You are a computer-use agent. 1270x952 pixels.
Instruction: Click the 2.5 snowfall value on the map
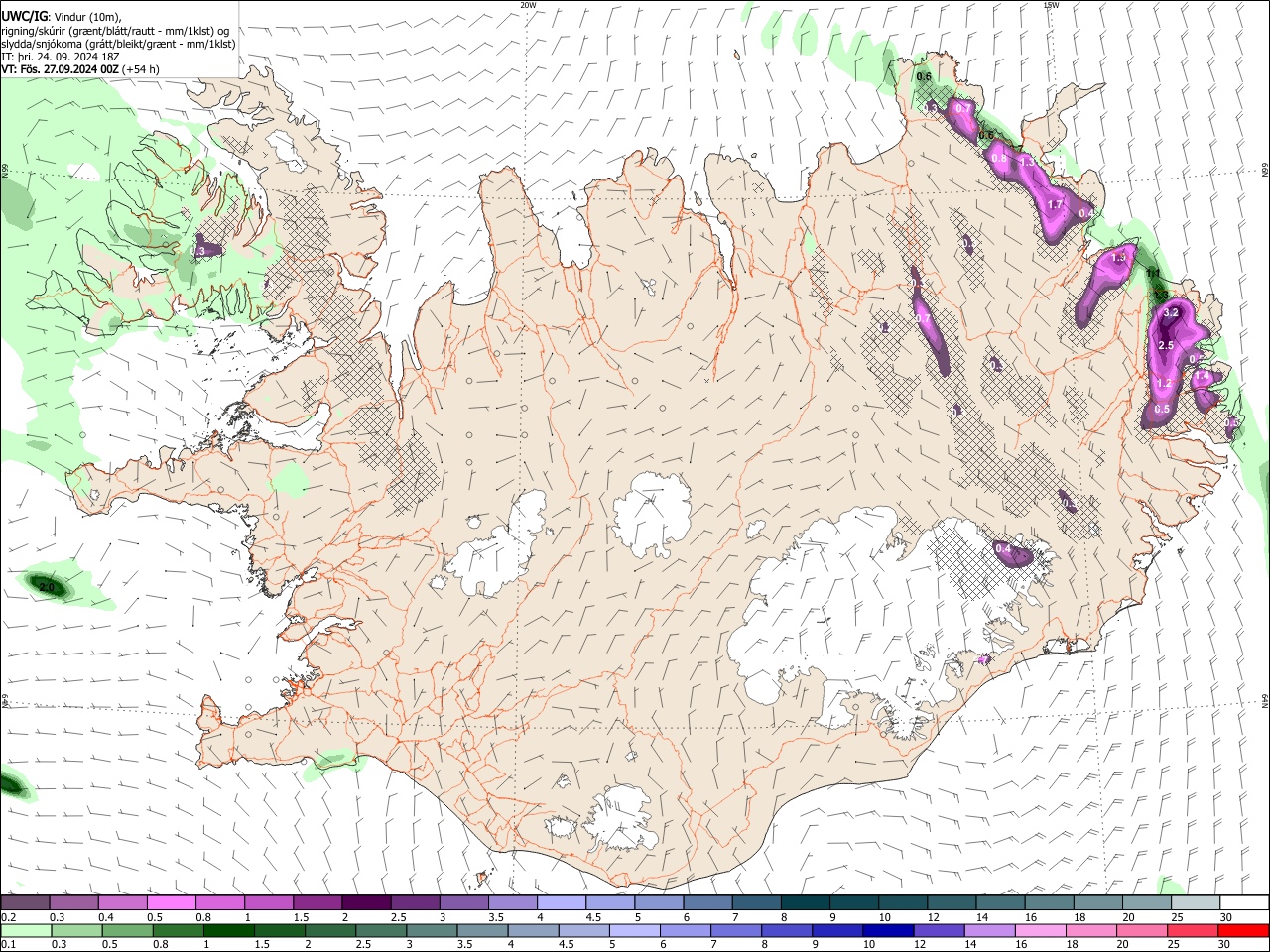(1166, 345)
